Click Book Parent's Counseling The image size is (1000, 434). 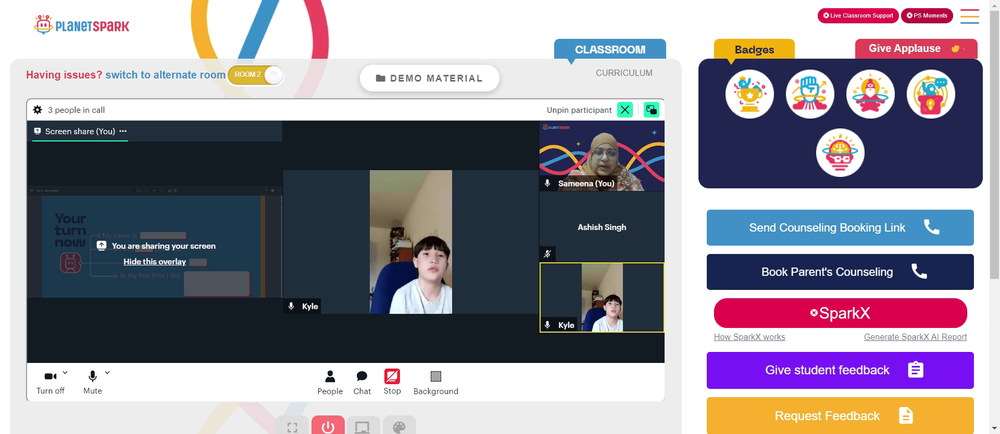click(840, 272)
